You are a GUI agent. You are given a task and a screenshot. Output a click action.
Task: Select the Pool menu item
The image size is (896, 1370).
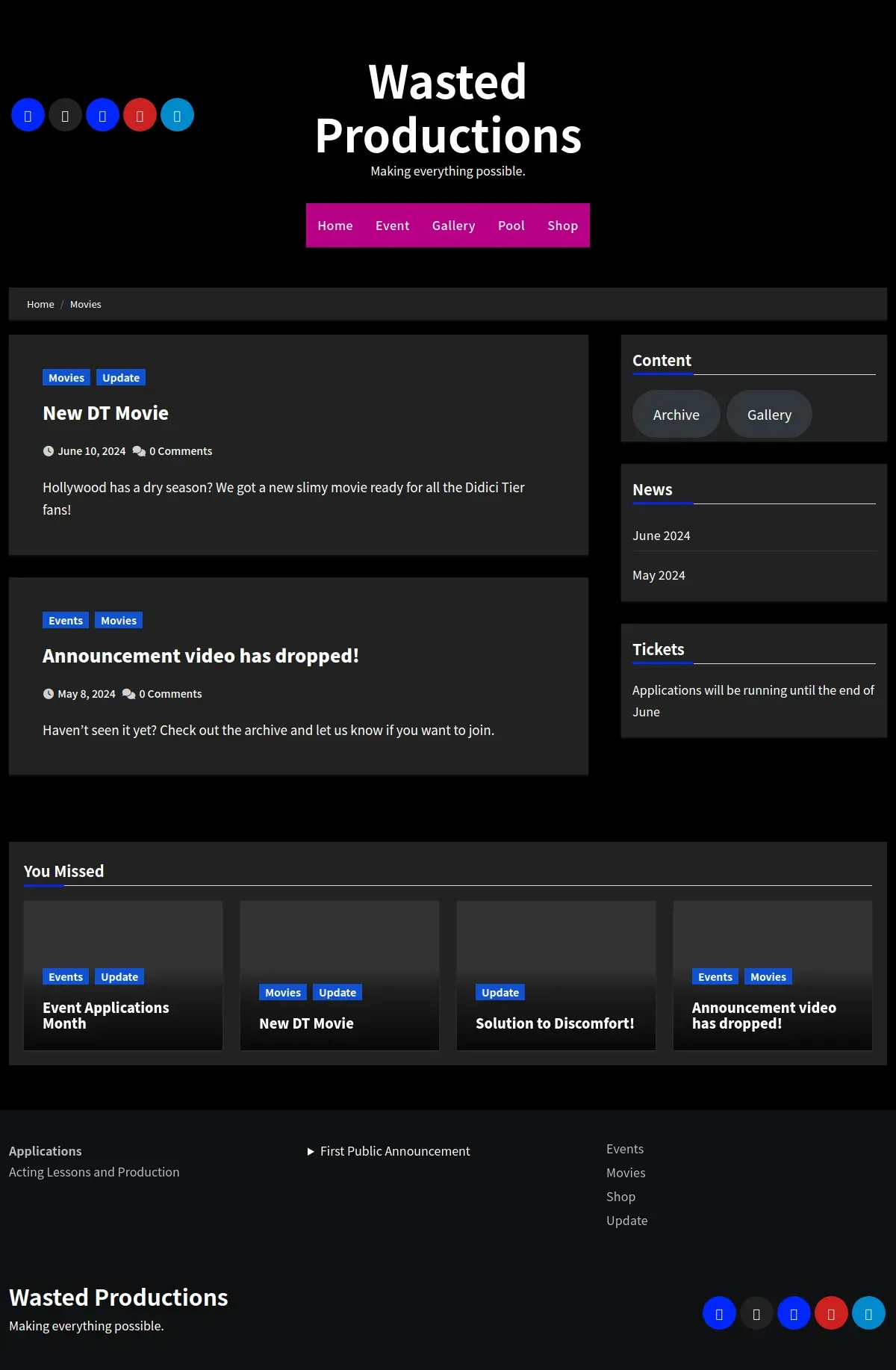[x=511, y=226]
